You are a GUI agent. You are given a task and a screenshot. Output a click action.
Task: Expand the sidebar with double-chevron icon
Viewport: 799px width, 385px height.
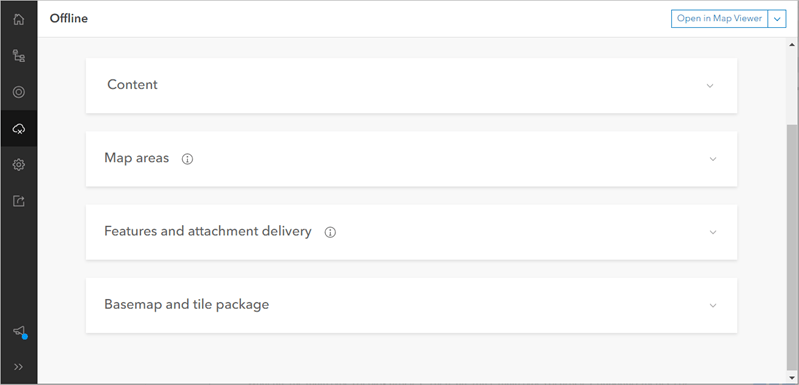[x=19, y=367]
